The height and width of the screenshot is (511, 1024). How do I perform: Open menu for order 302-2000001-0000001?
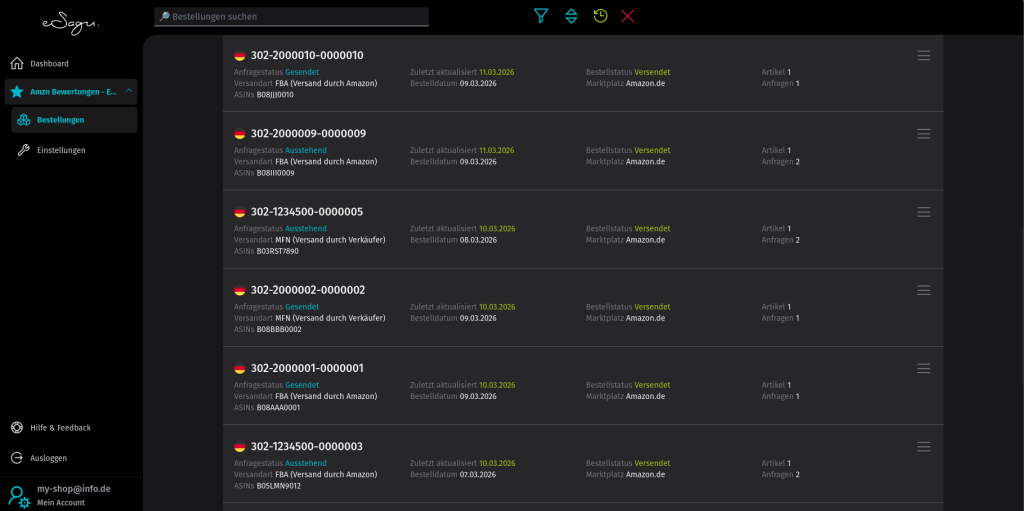tap(923, 368)
